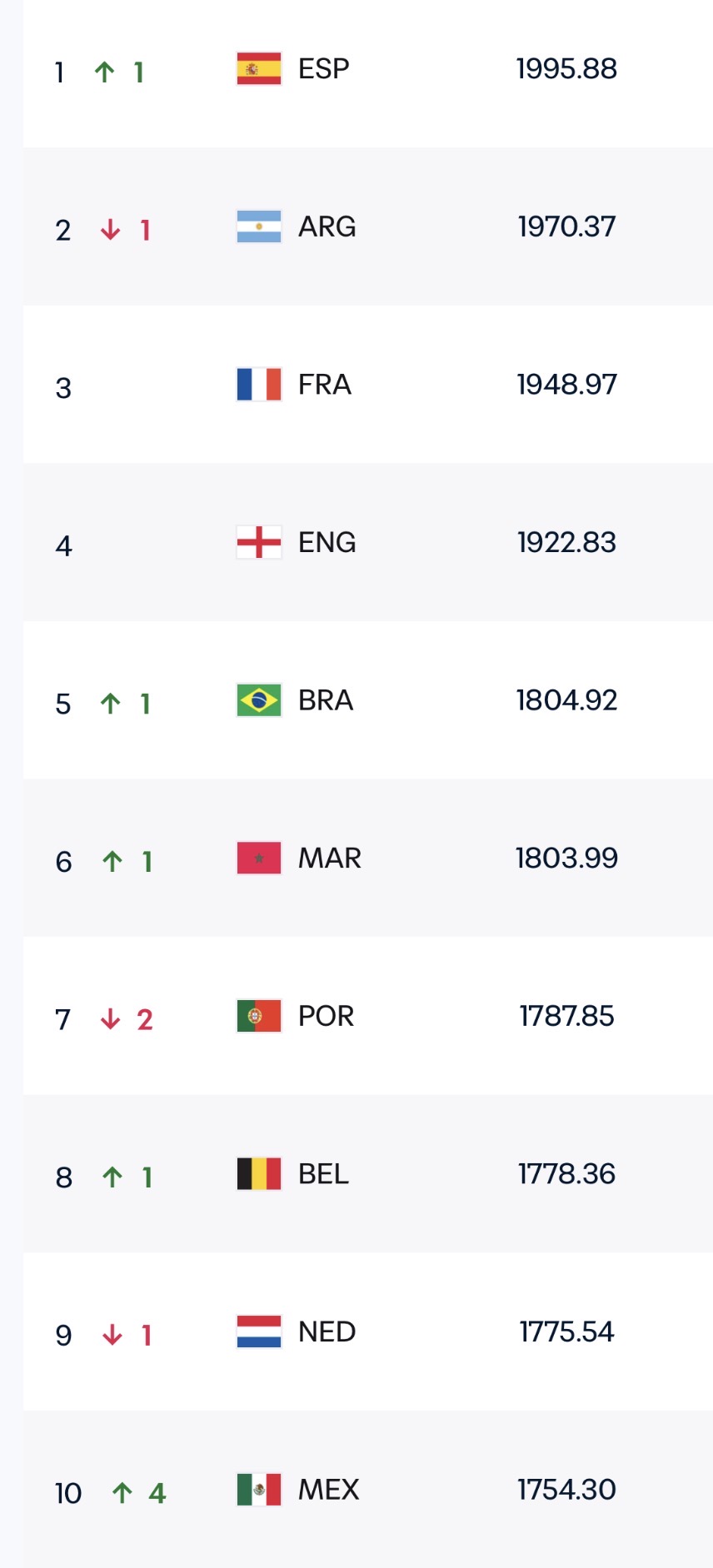
Task: Click the Morocco flag icon
Action: click(x=259, y=859)
